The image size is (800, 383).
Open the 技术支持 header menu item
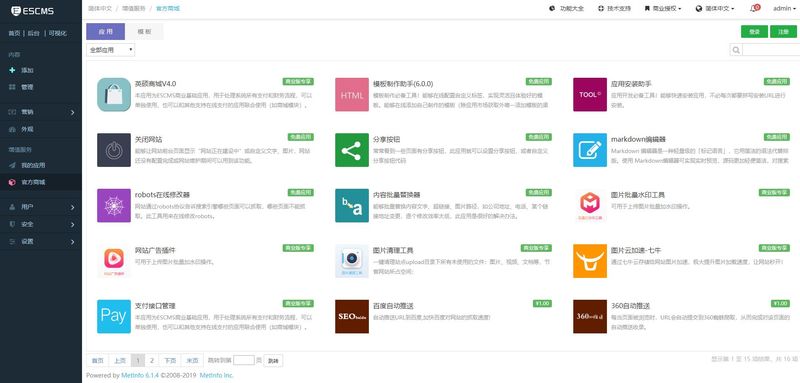pos(614,9)
